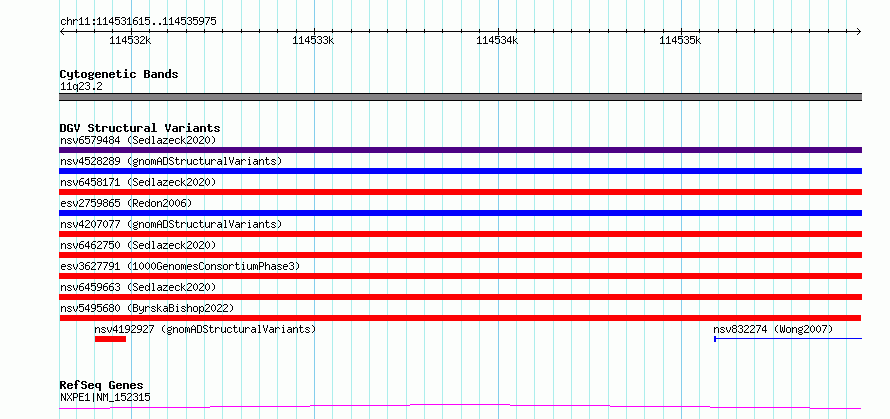This screenshot has width=890, height=419.
Task: Click the left arrowhead of the ruler
Action: point(62,31)
